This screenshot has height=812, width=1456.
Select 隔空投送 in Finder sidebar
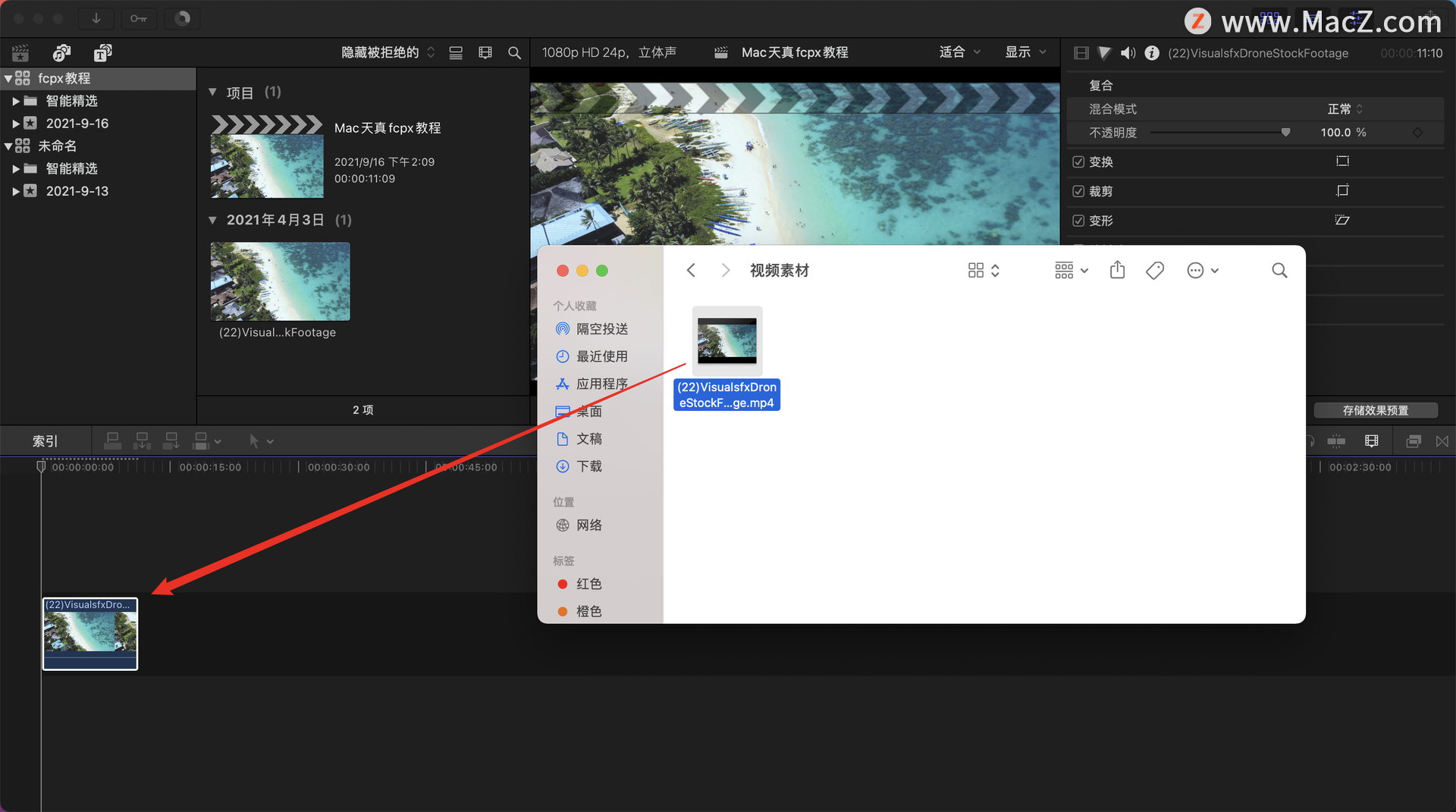click(591, 329)
